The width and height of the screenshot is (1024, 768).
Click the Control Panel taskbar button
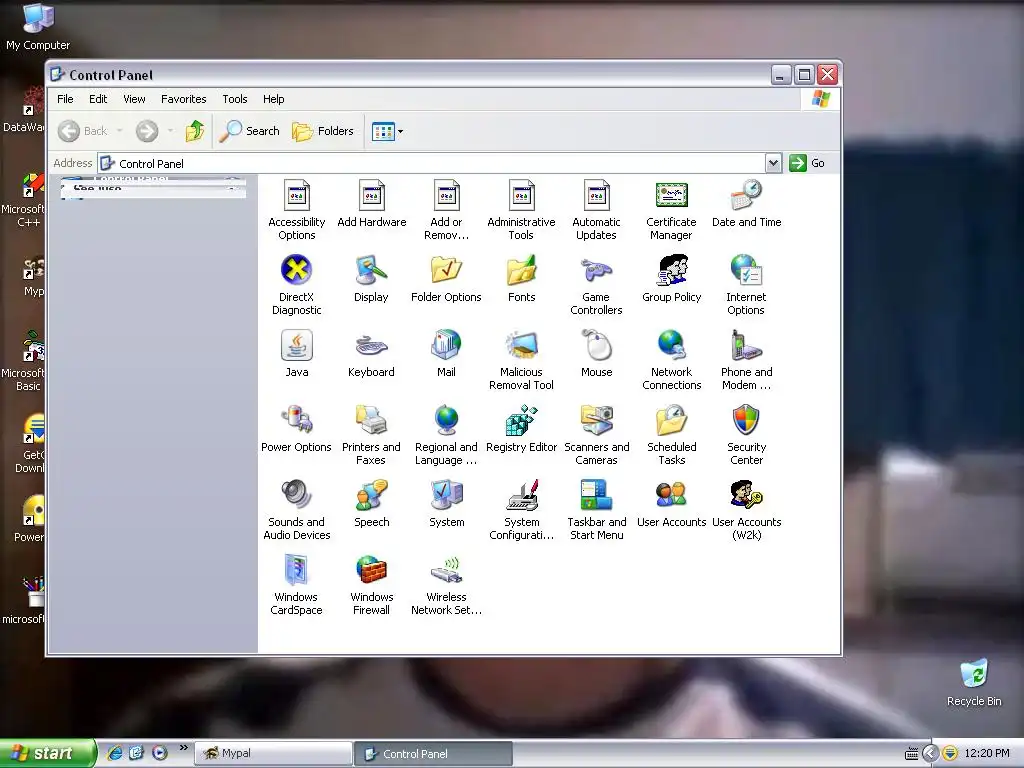pos(433,754)
